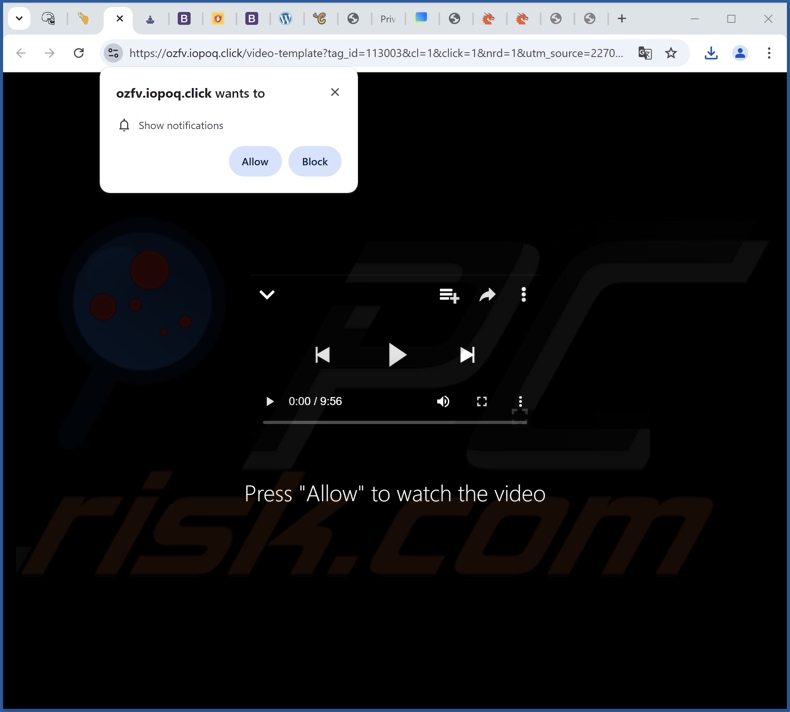The image size is (790, 712).
Task: Play the video with large center button
Action: (x=397, y=355)
